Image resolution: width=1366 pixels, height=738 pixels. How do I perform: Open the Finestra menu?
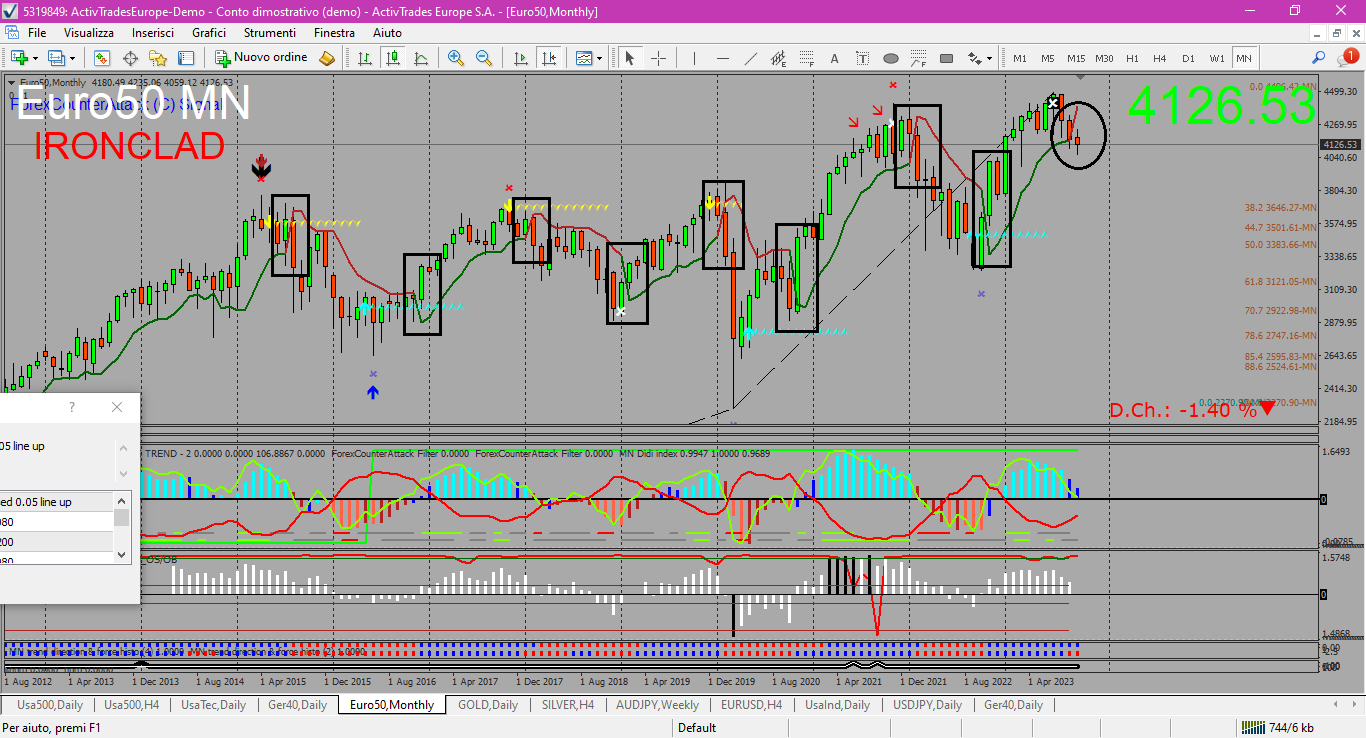334,33
